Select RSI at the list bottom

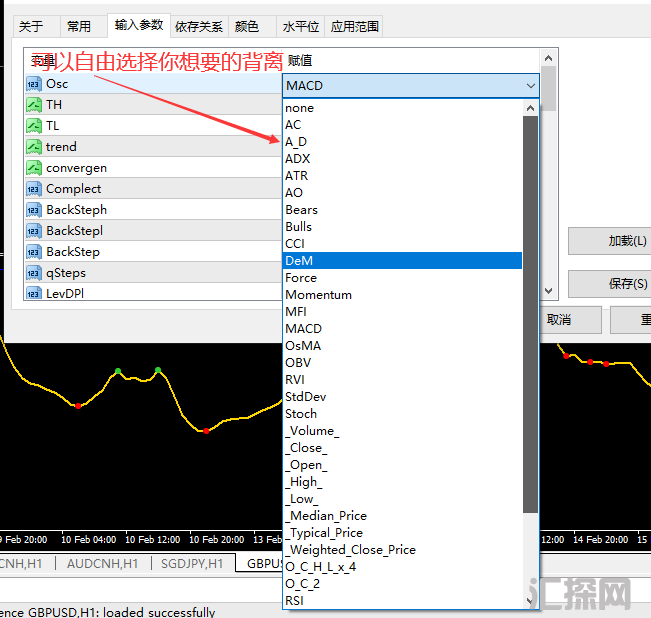[x=402, y=601]
